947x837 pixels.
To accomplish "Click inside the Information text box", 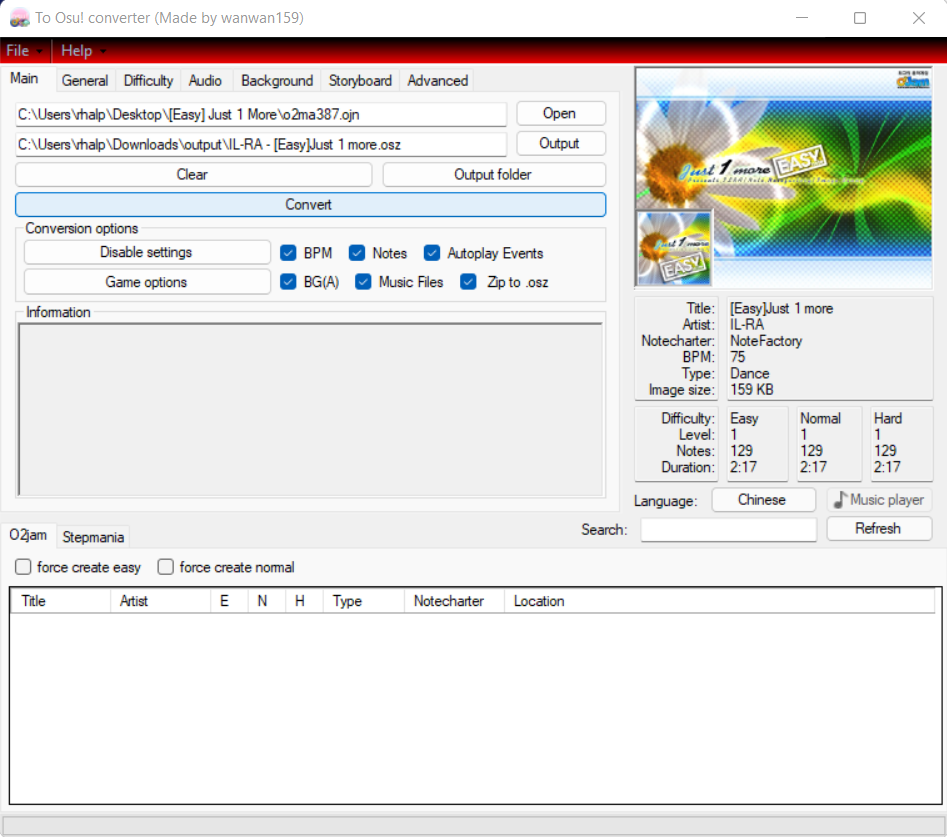I will 310,409.
